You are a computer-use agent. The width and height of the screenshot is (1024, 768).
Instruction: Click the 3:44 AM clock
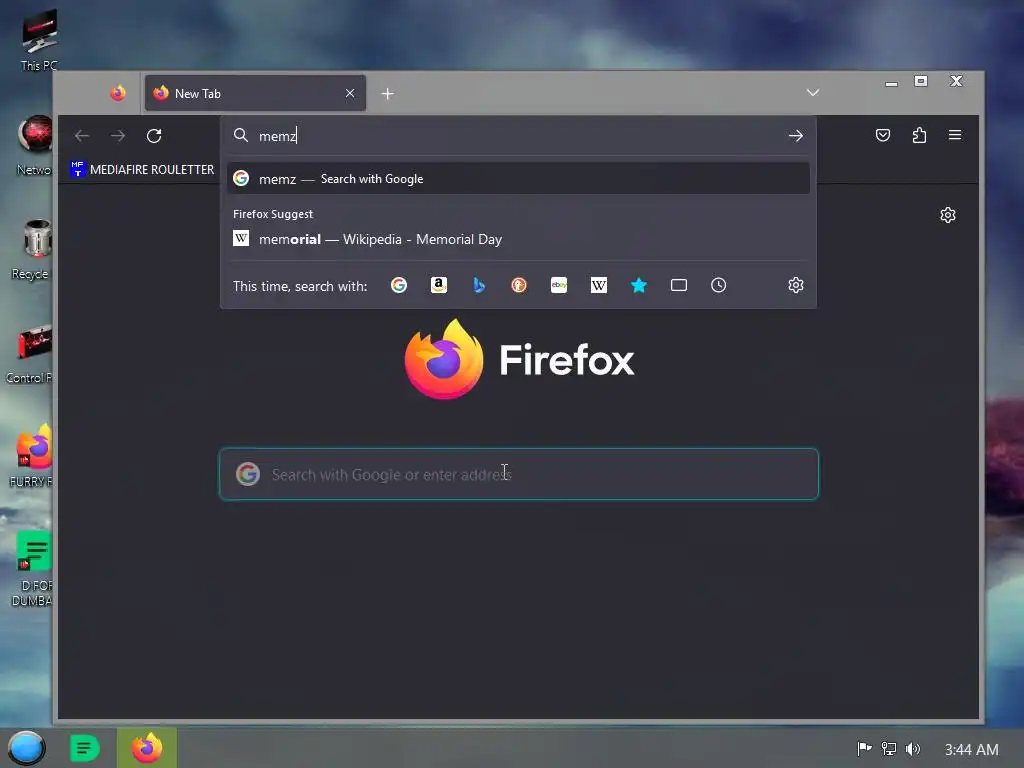click(x=971, y=750)
